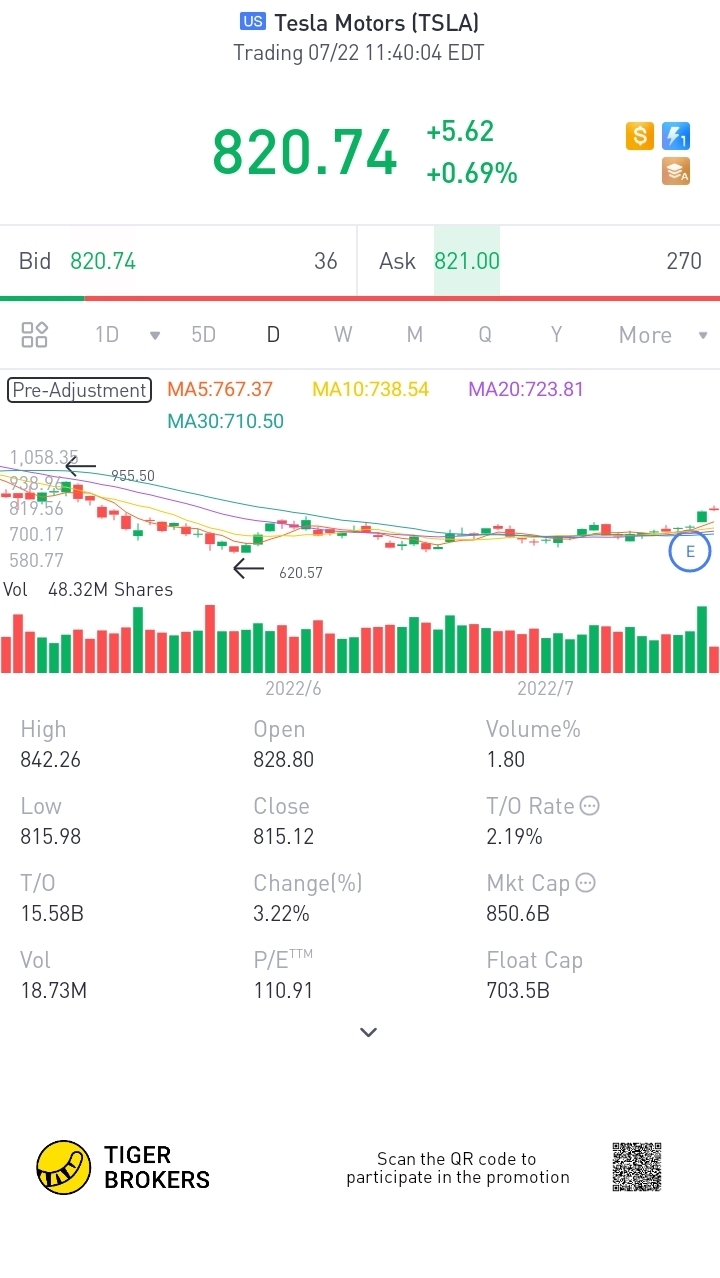Image resolution: width=720 pixels, height=1278 pixels.
Task: Tap the MA5:767.37 indicator label
Action: click(220, 389)
